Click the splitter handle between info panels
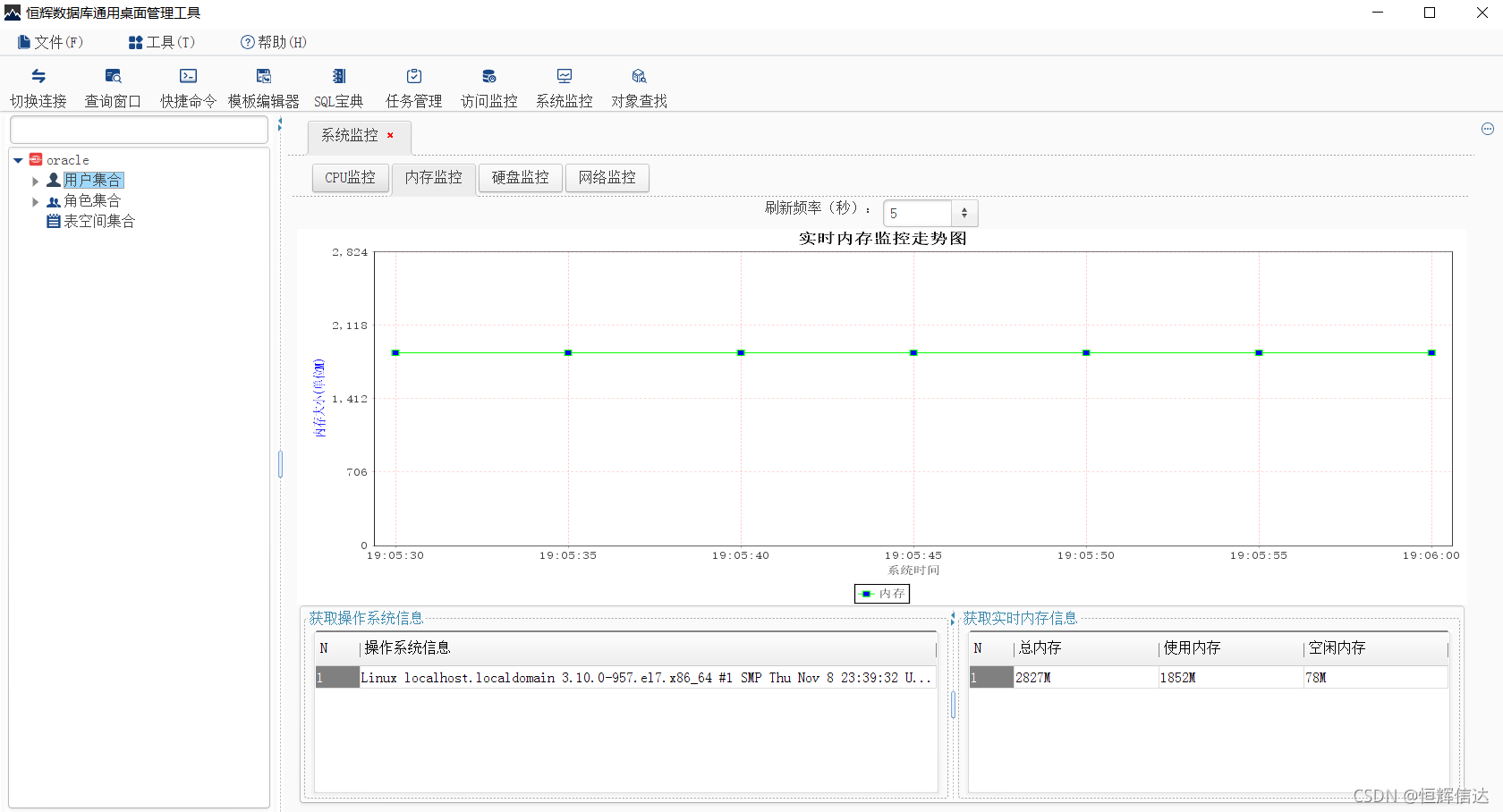 click(x=953, y=705)
